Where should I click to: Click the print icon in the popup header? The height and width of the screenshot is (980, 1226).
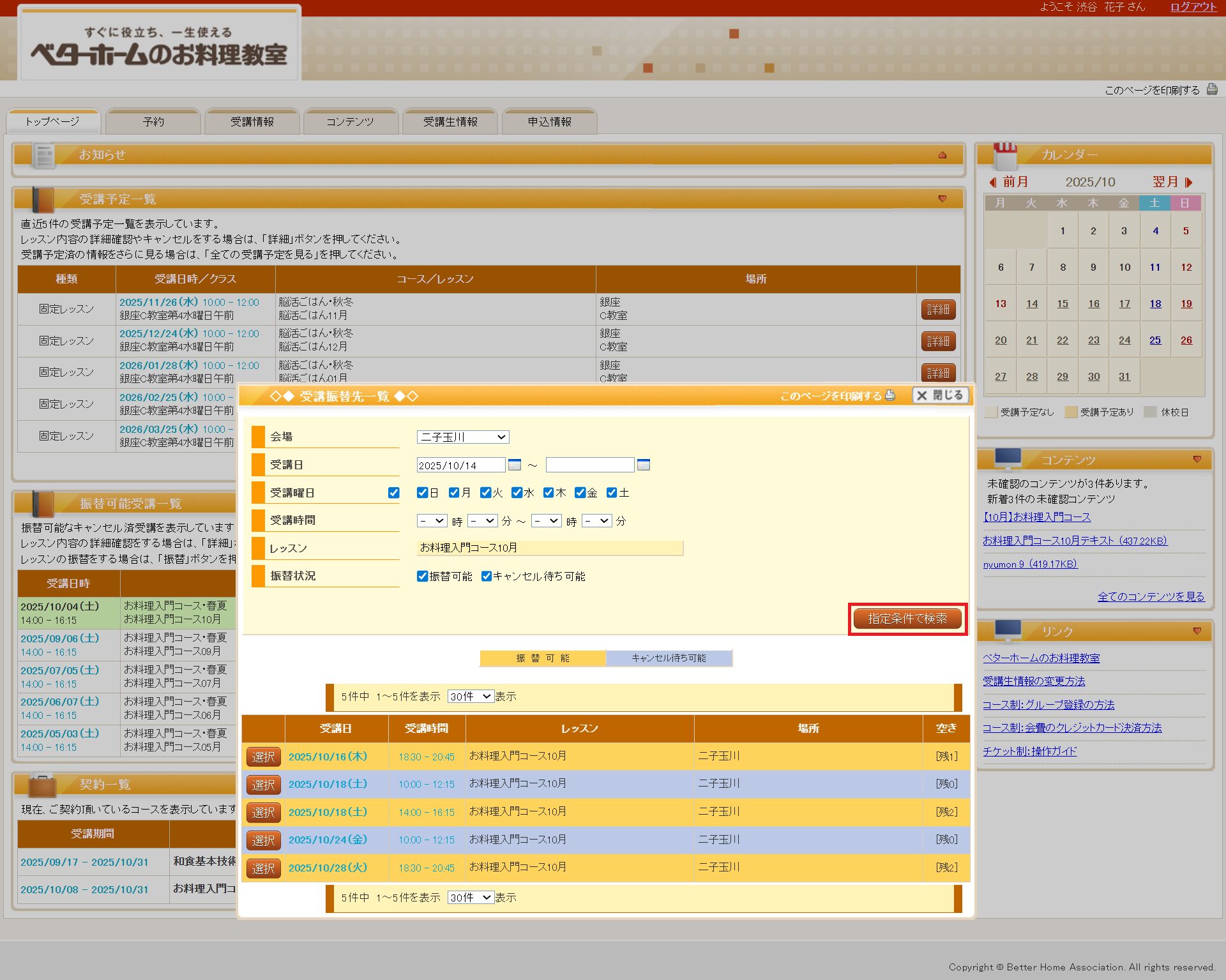[x=890, y=395]
